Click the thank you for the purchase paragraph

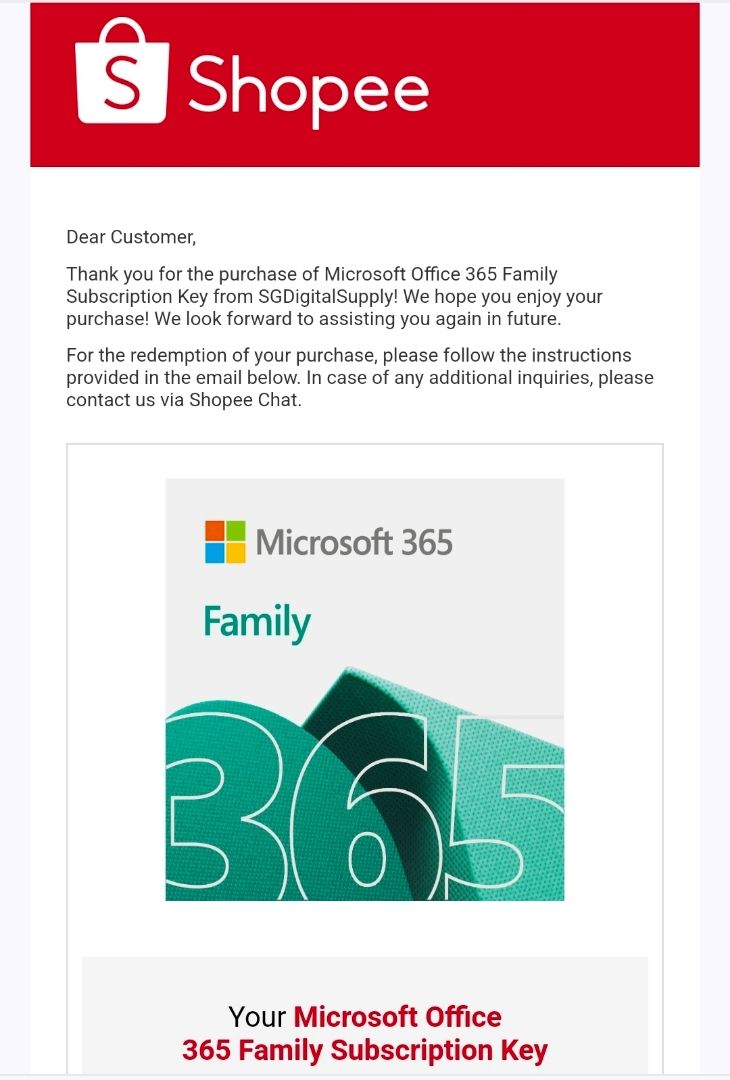335,297
